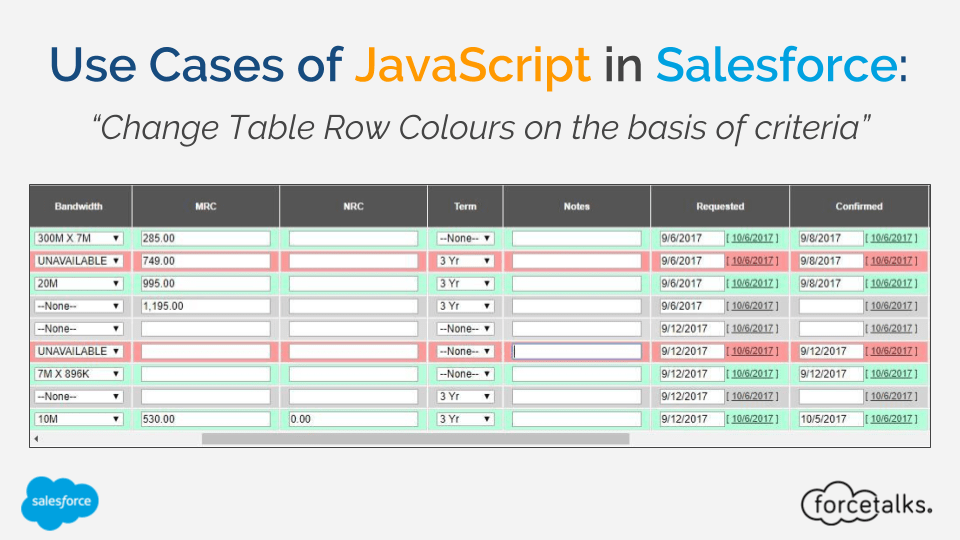Click the Requested column header

[720, 206]
